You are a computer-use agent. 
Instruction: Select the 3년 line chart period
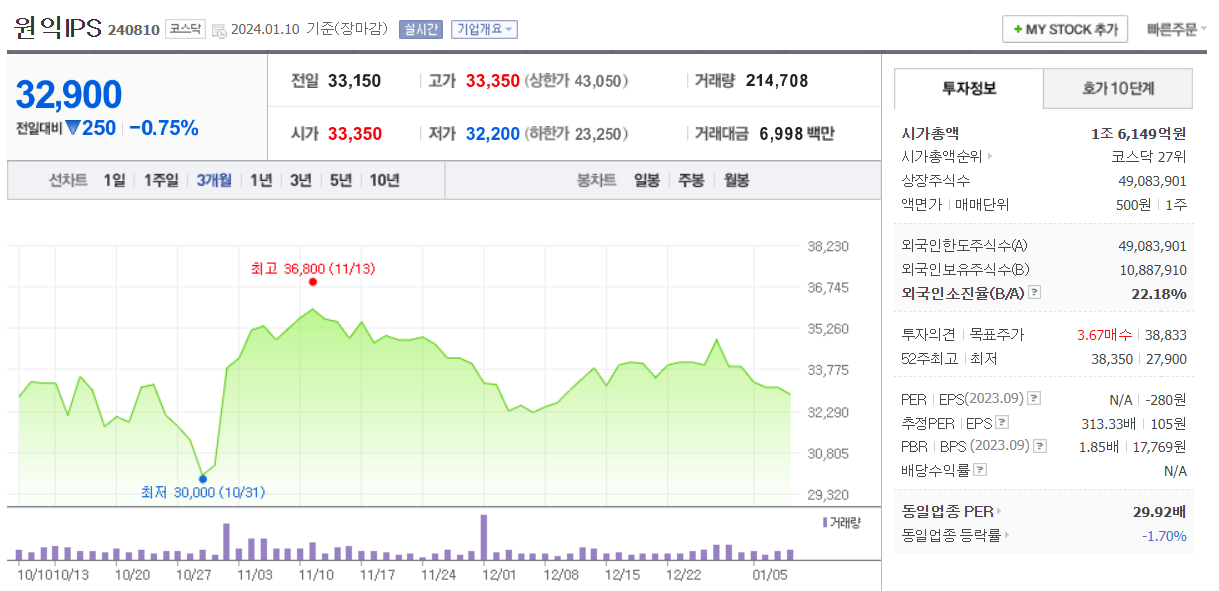point(301,180)
